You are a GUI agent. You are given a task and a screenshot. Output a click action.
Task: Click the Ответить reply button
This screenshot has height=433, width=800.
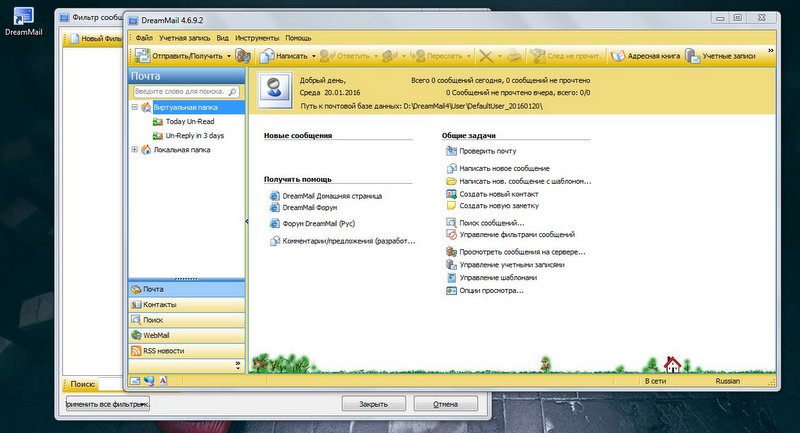(x=344, y=56)
